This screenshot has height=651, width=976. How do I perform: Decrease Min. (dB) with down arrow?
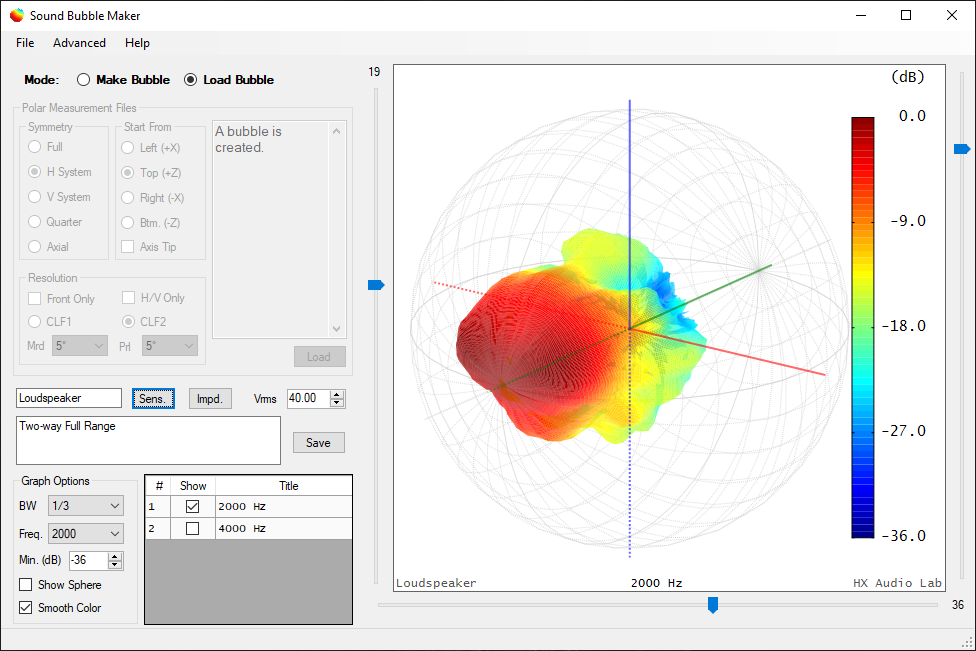[115, 565]
